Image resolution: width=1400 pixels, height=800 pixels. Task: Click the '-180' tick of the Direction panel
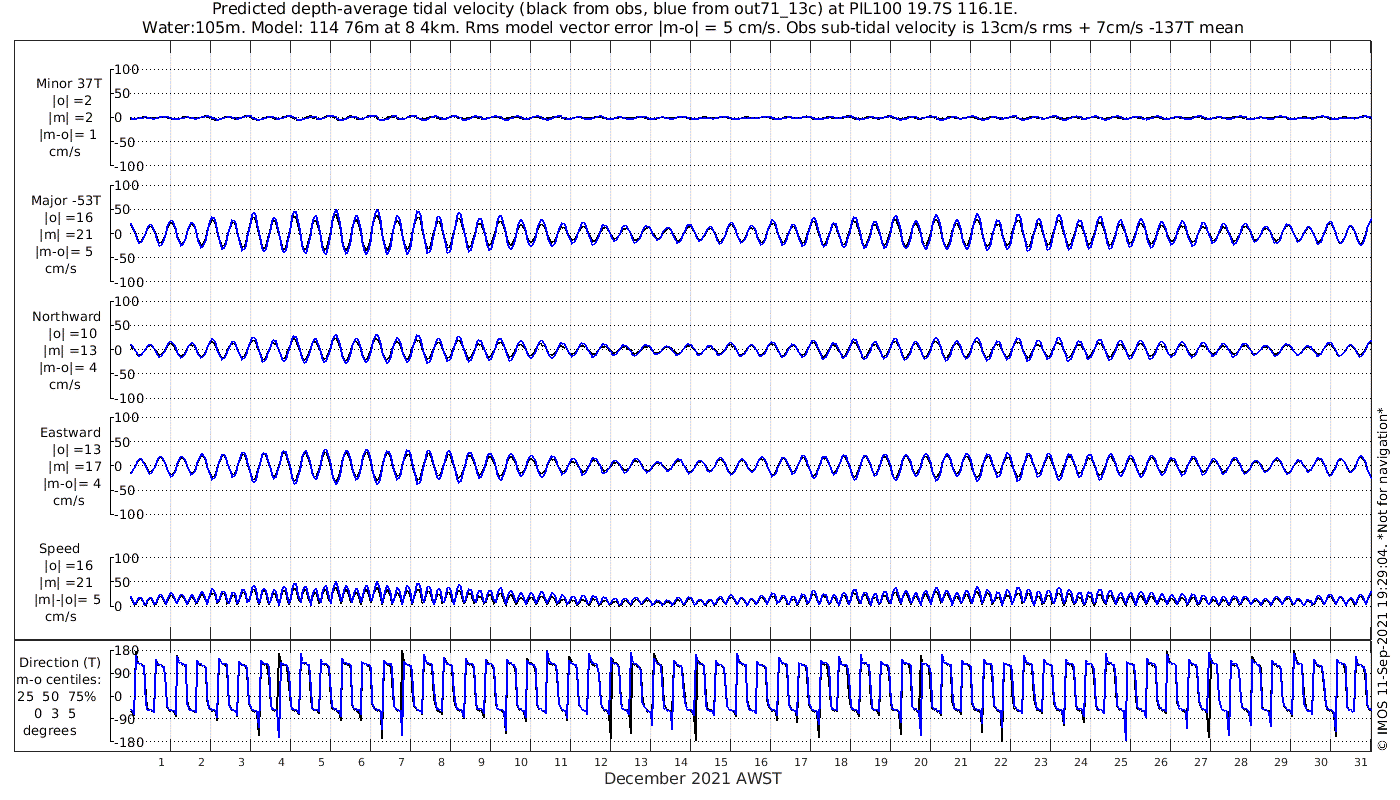pos(127,742)
